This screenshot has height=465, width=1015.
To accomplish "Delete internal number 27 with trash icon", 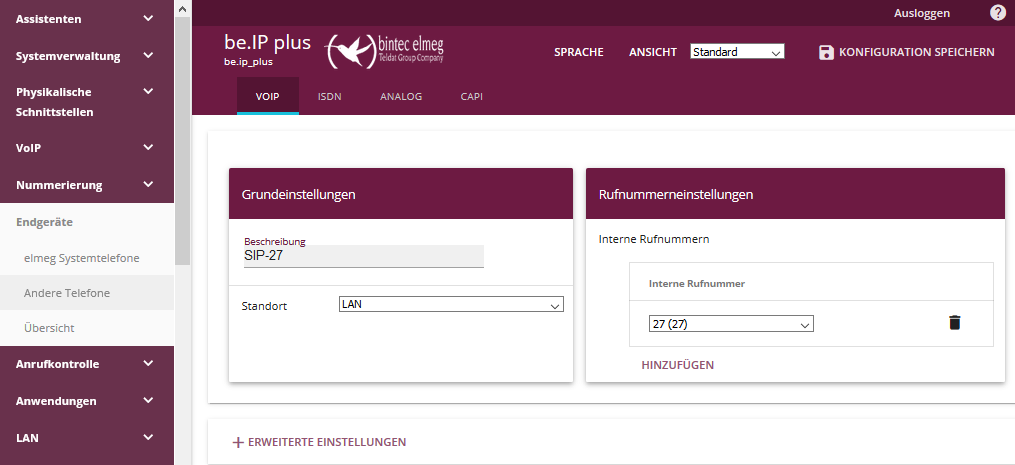I will click(954, 322).
